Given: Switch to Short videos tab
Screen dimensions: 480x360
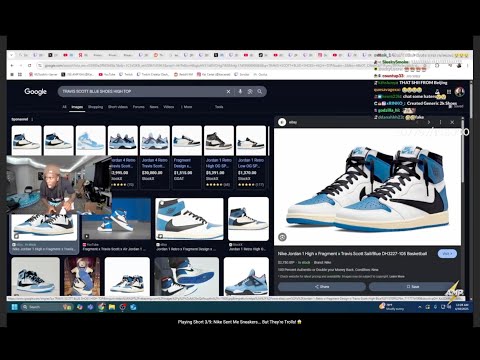Looking at the screenshot, I should click(118, 107).
